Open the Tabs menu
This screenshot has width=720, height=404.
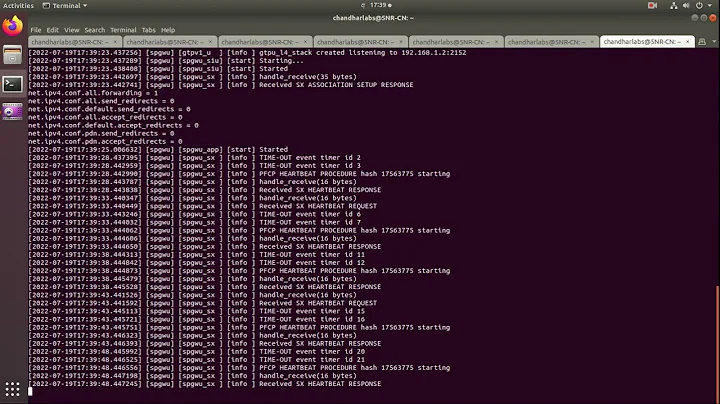pos(148,30)
